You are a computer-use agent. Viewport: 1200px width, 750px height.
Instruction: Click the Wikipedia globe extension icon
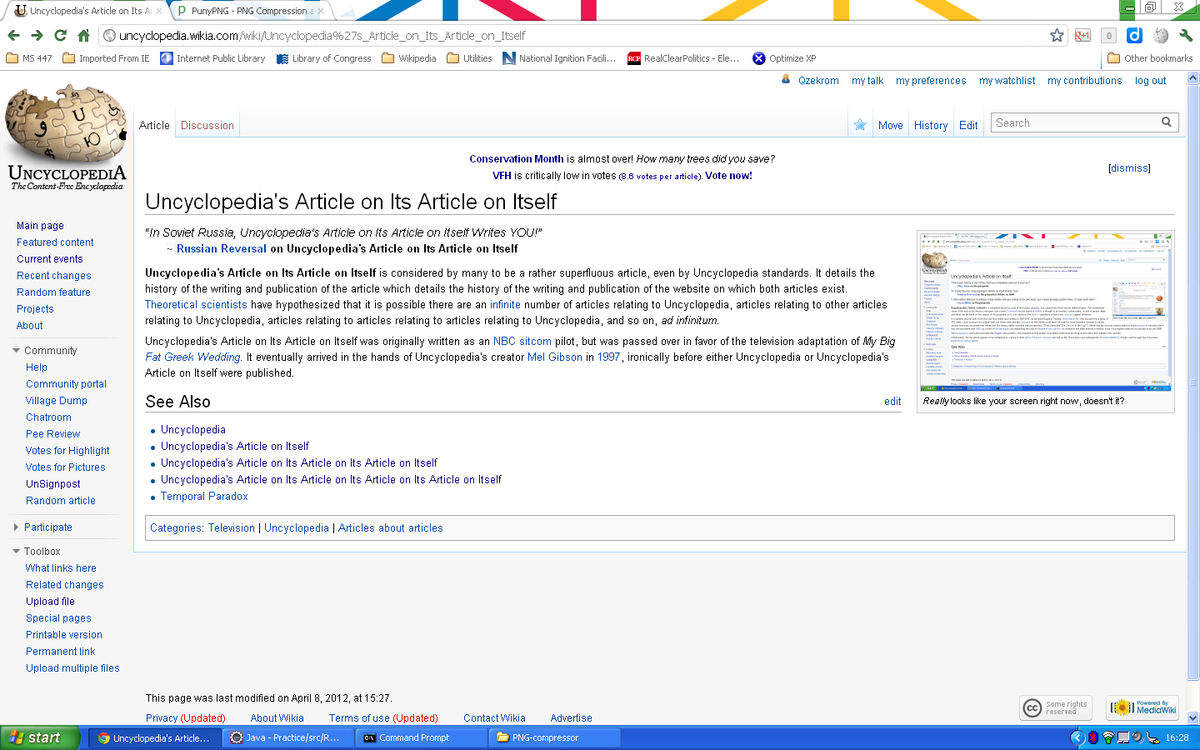click(1159, 34)
